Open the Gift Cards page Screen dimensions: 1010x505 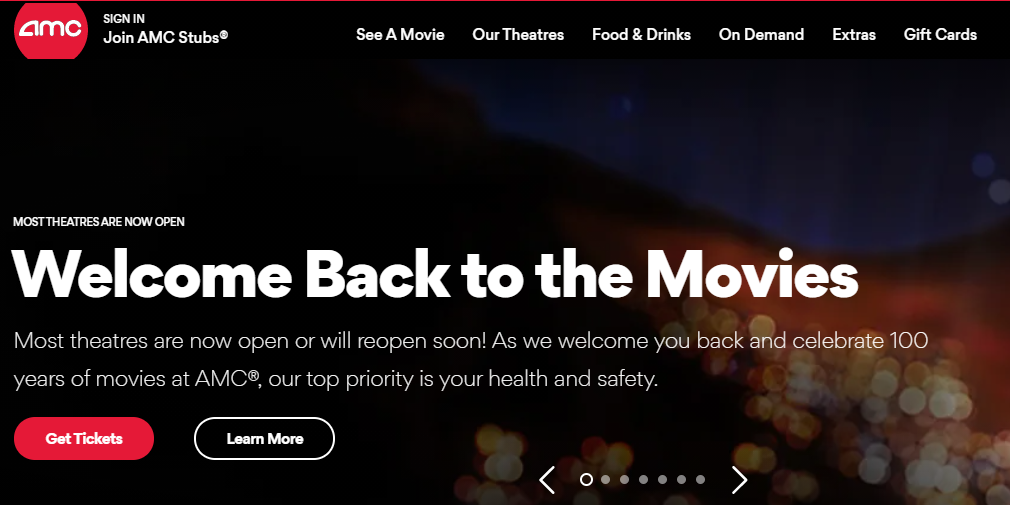(x=940, y=35)
